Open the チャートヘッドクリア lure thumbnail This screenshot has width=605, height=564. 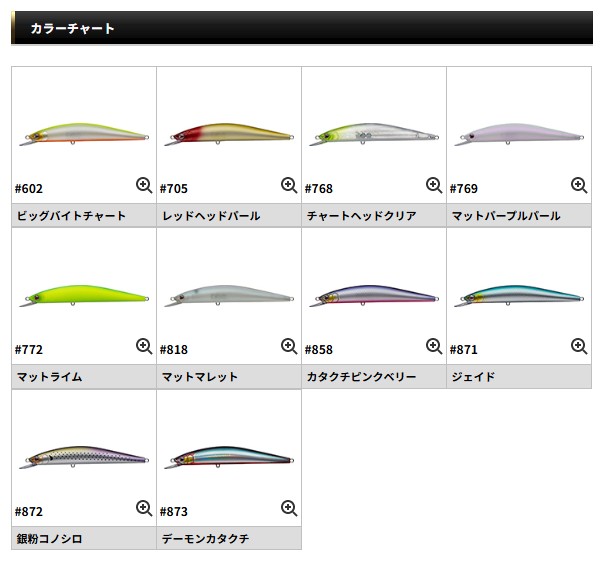tap(374, 136)
